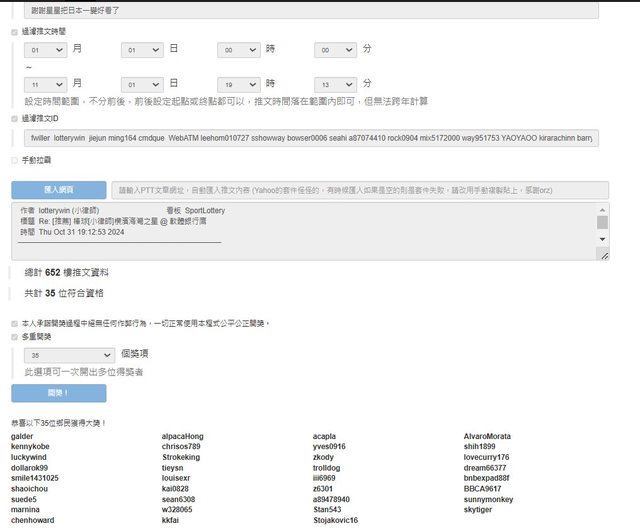Expand the end hour dropdown showing 19

(x=238, y=84)
